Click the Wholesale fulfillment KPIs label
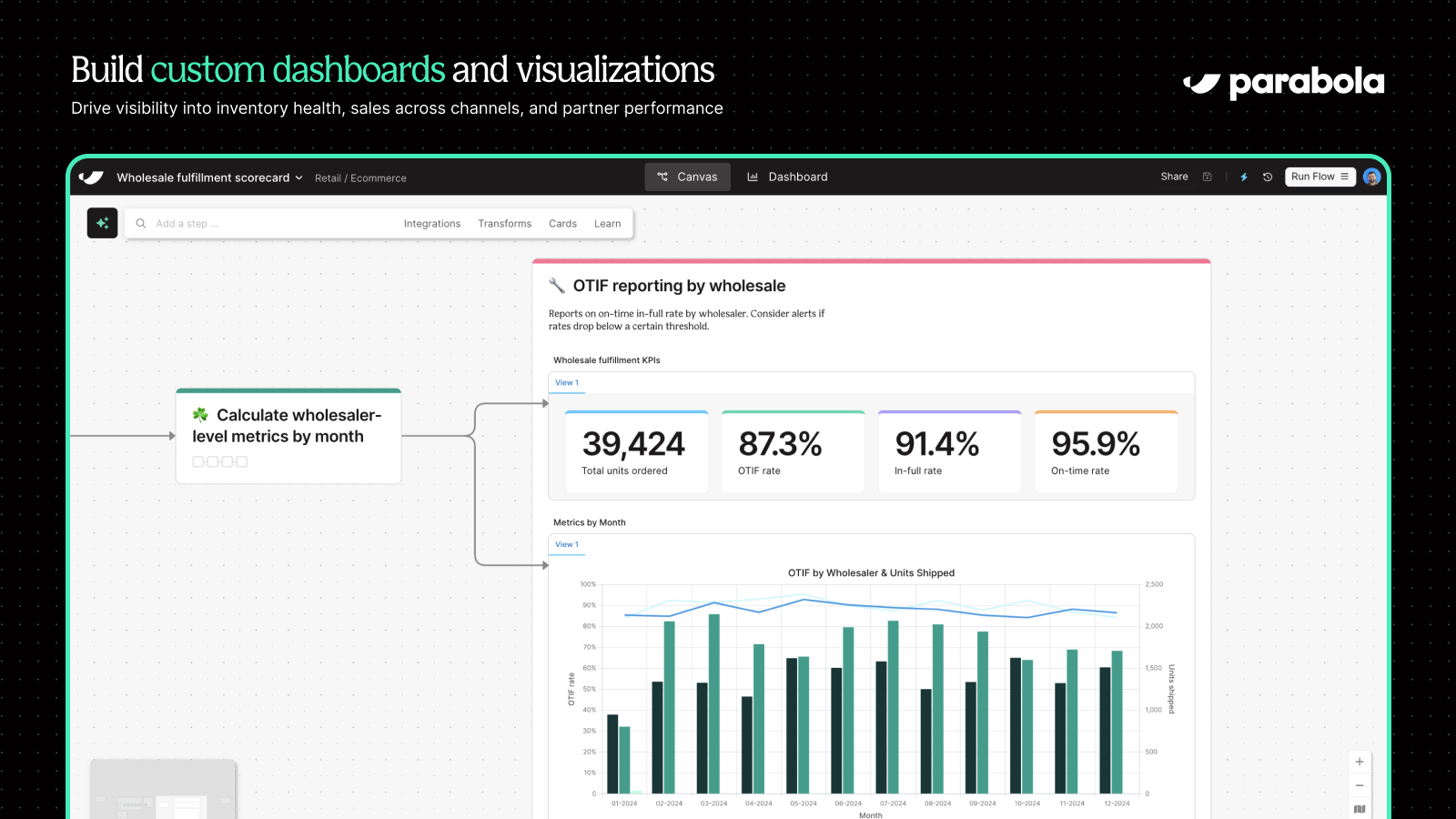The height and width of the screenshot is (819, 1456). tap(607, 360)
